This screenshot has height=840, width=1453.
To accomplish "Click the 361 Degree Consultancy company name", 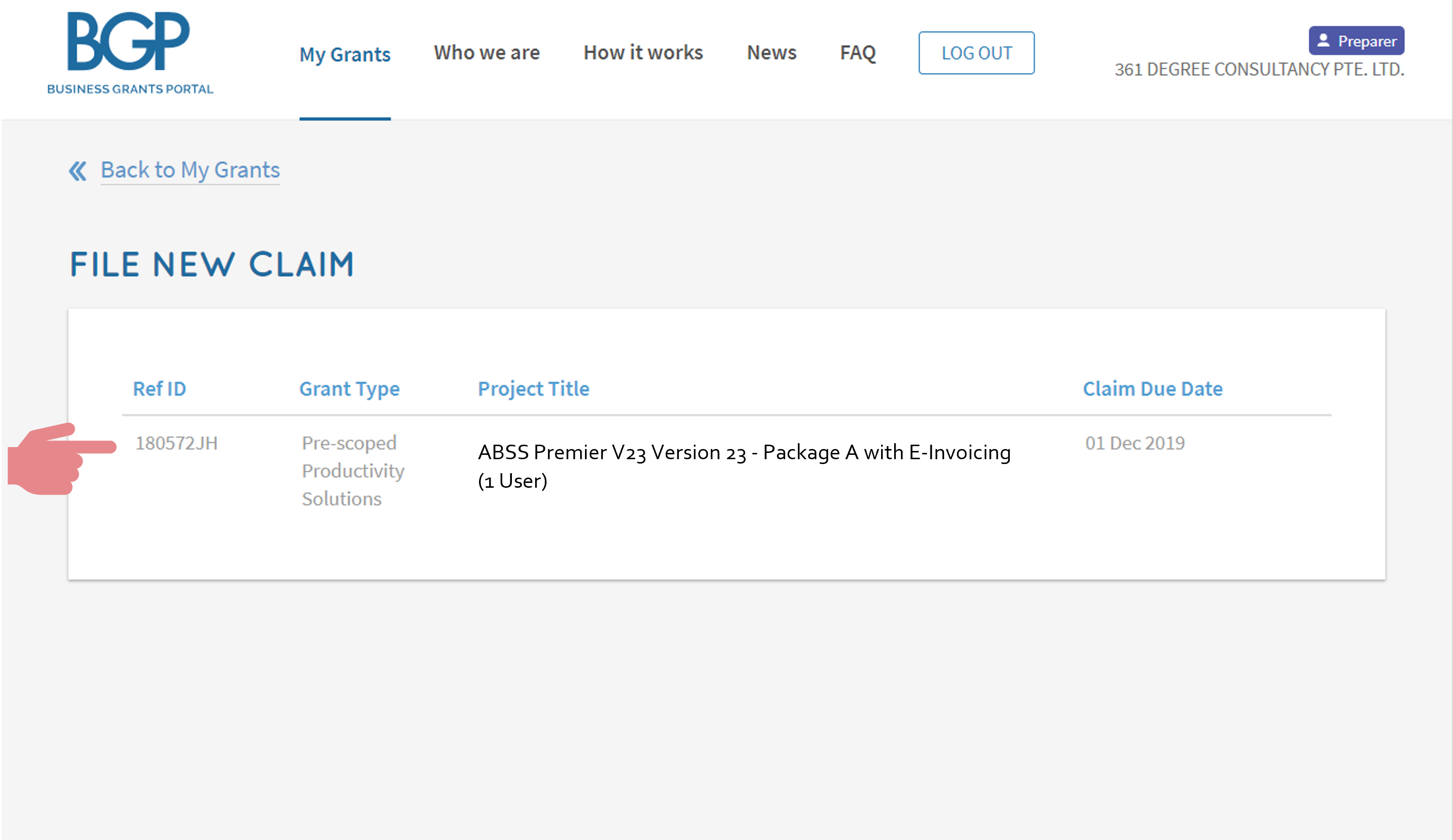I will [1258, 70].
